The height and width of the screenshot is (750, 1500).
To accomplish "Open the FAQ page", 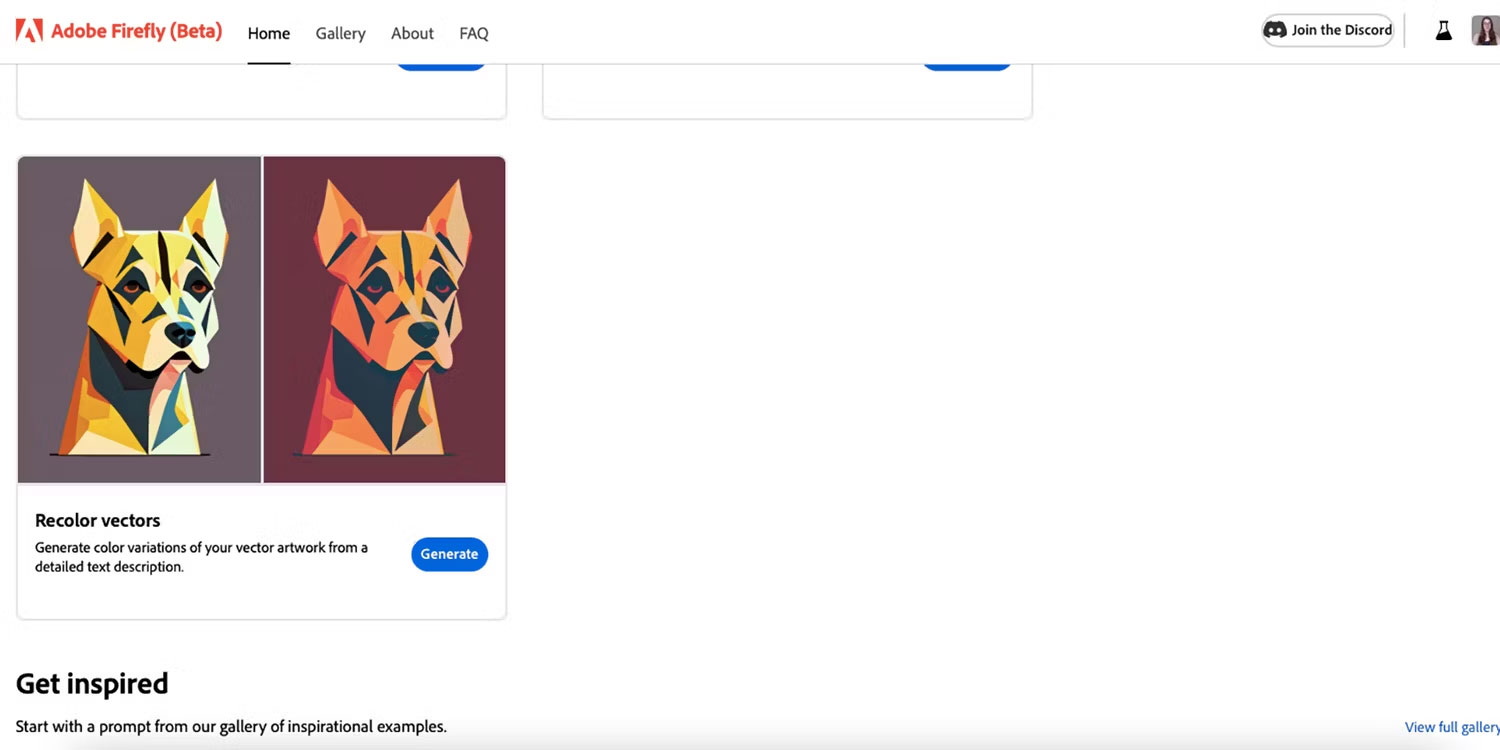I will (474, 33).
